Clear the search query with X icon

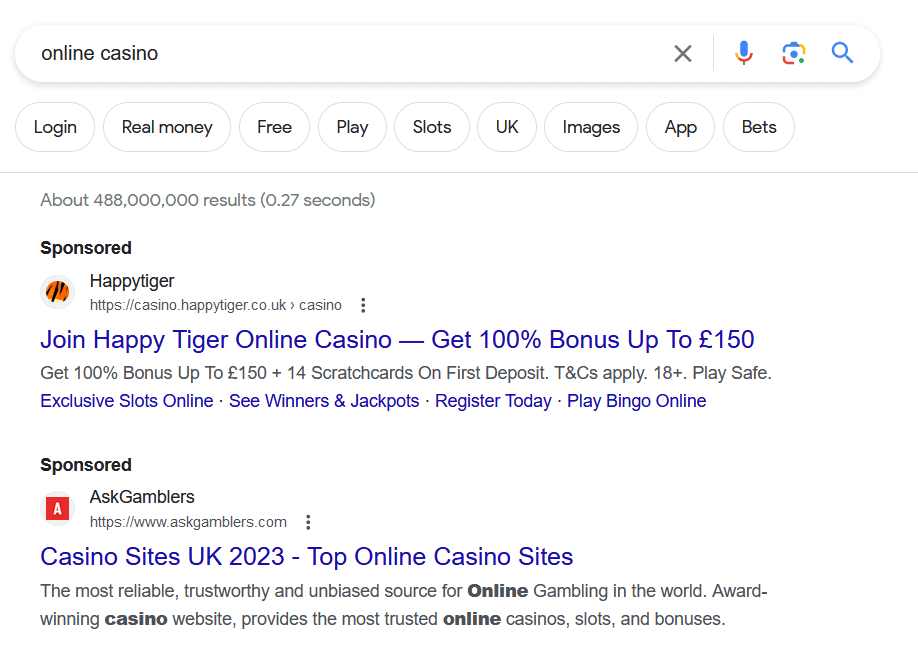click(683, 54)
